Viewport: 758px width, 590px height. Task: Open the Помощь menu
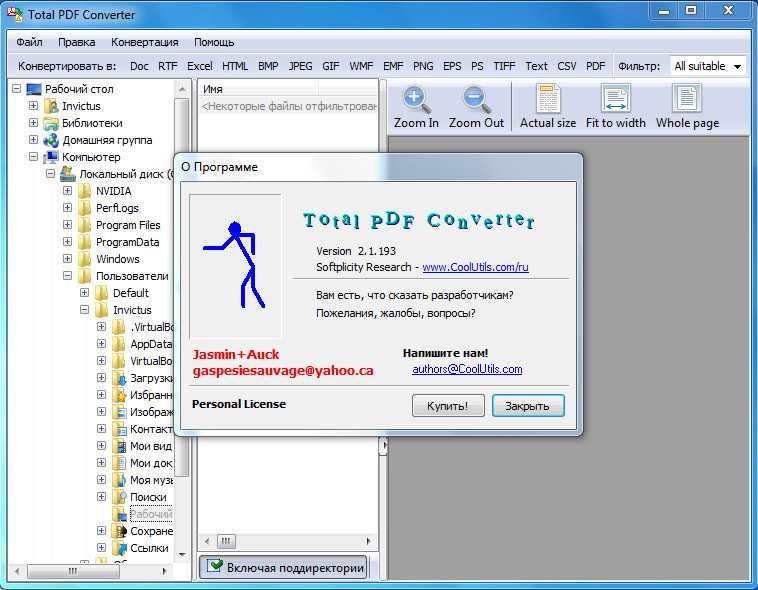point(214,43)
